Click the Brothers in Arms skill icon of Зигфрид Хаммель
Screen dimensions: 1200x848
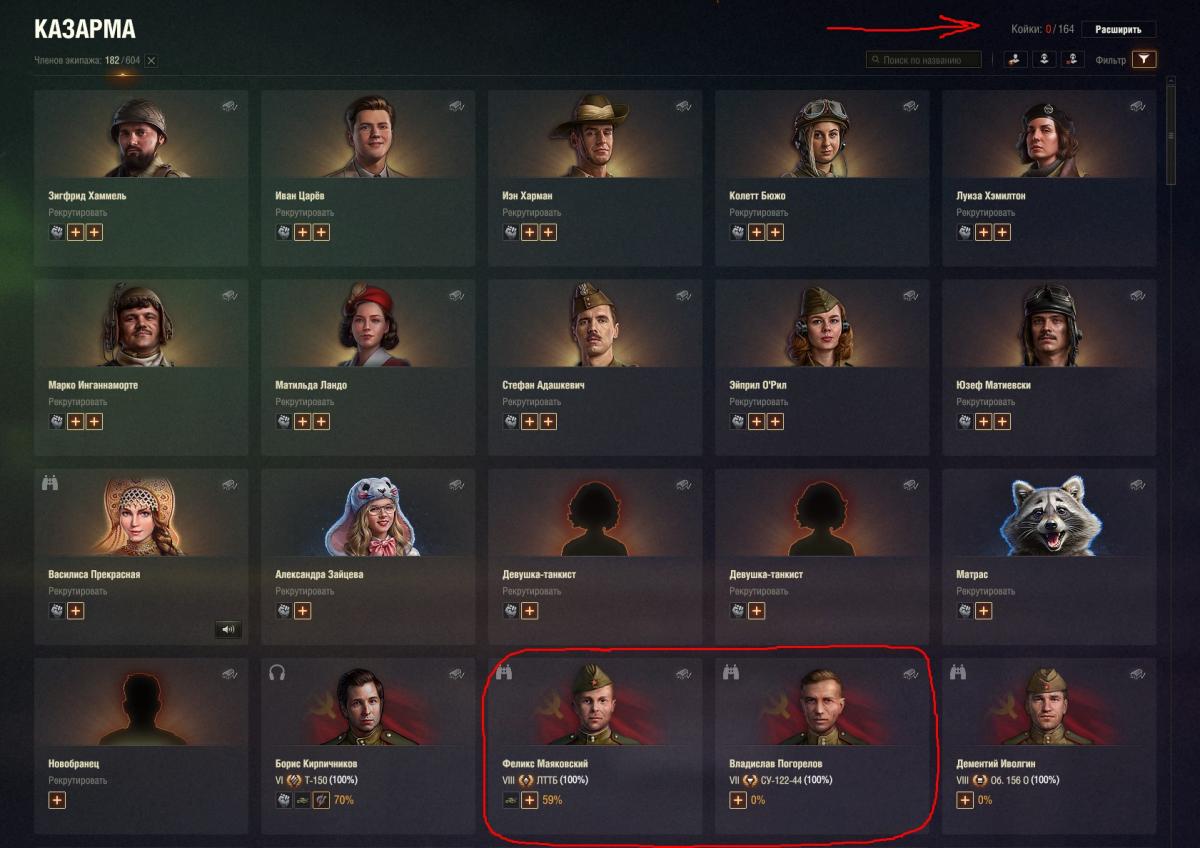(57, 232)
